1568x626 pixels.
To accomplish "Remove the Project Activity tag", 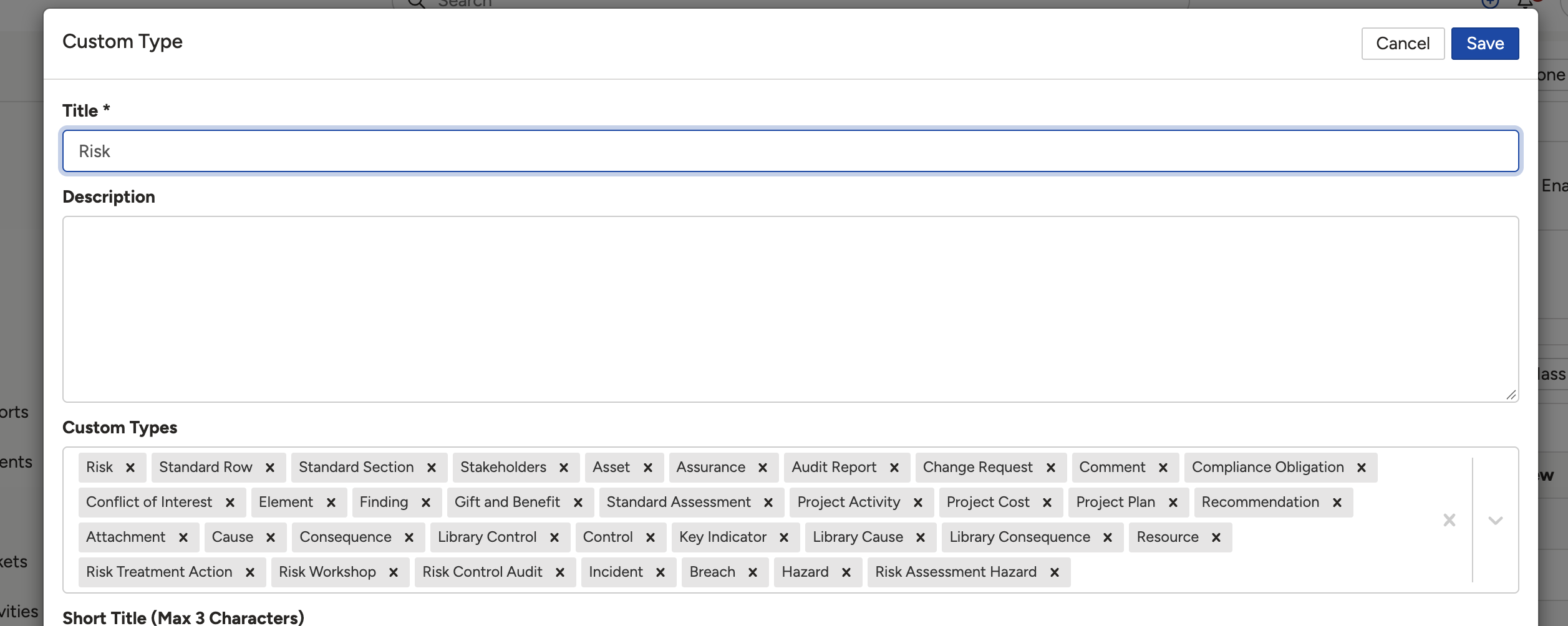I will pos(918,503).
